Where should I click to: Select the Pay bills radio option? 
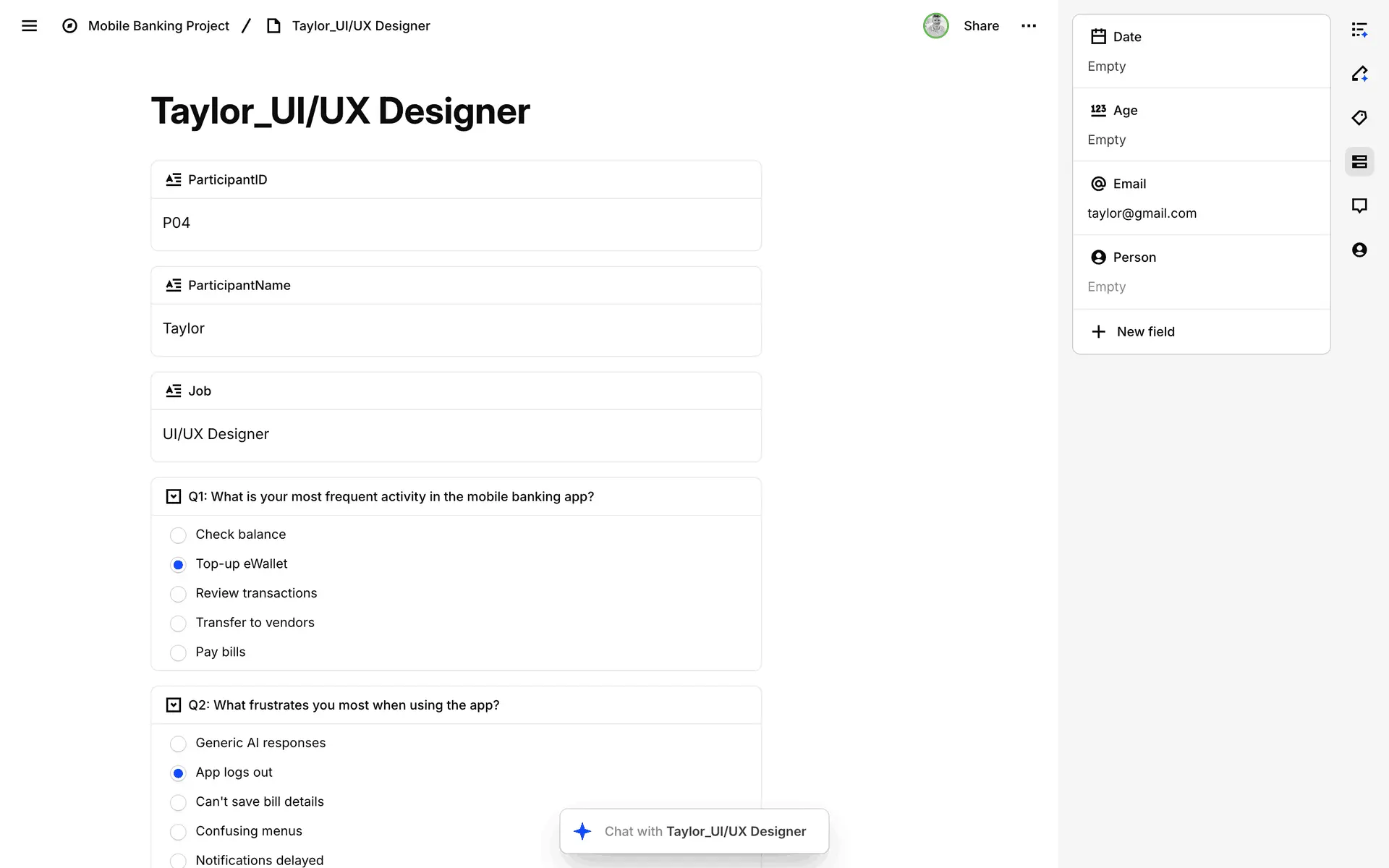point(178,653)
